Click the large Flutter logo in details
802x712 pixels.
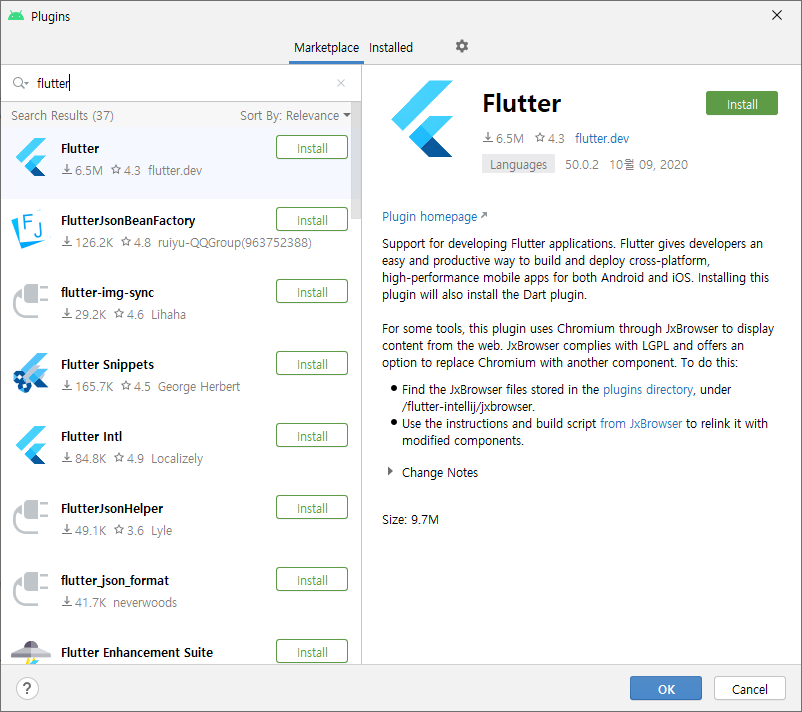pyautogui.click(x=422, y=119)
